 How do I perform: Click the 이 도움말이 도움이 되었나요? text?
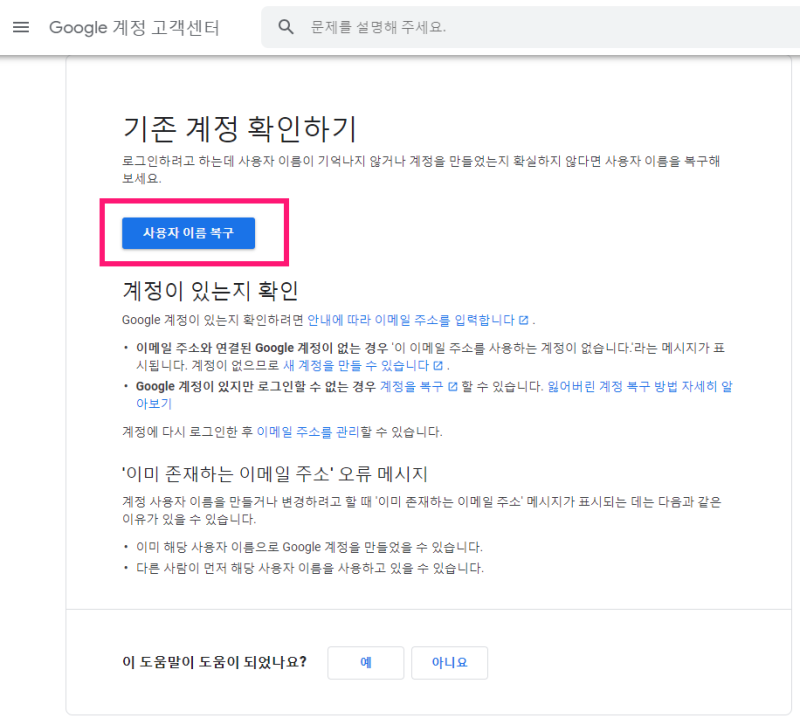click(214, 662)
